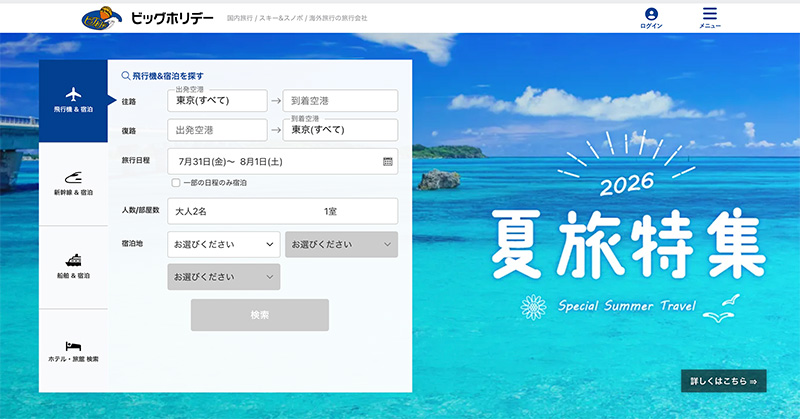Enable 一部の日程のみ宿泊 checkbox

tap(176, 183)
